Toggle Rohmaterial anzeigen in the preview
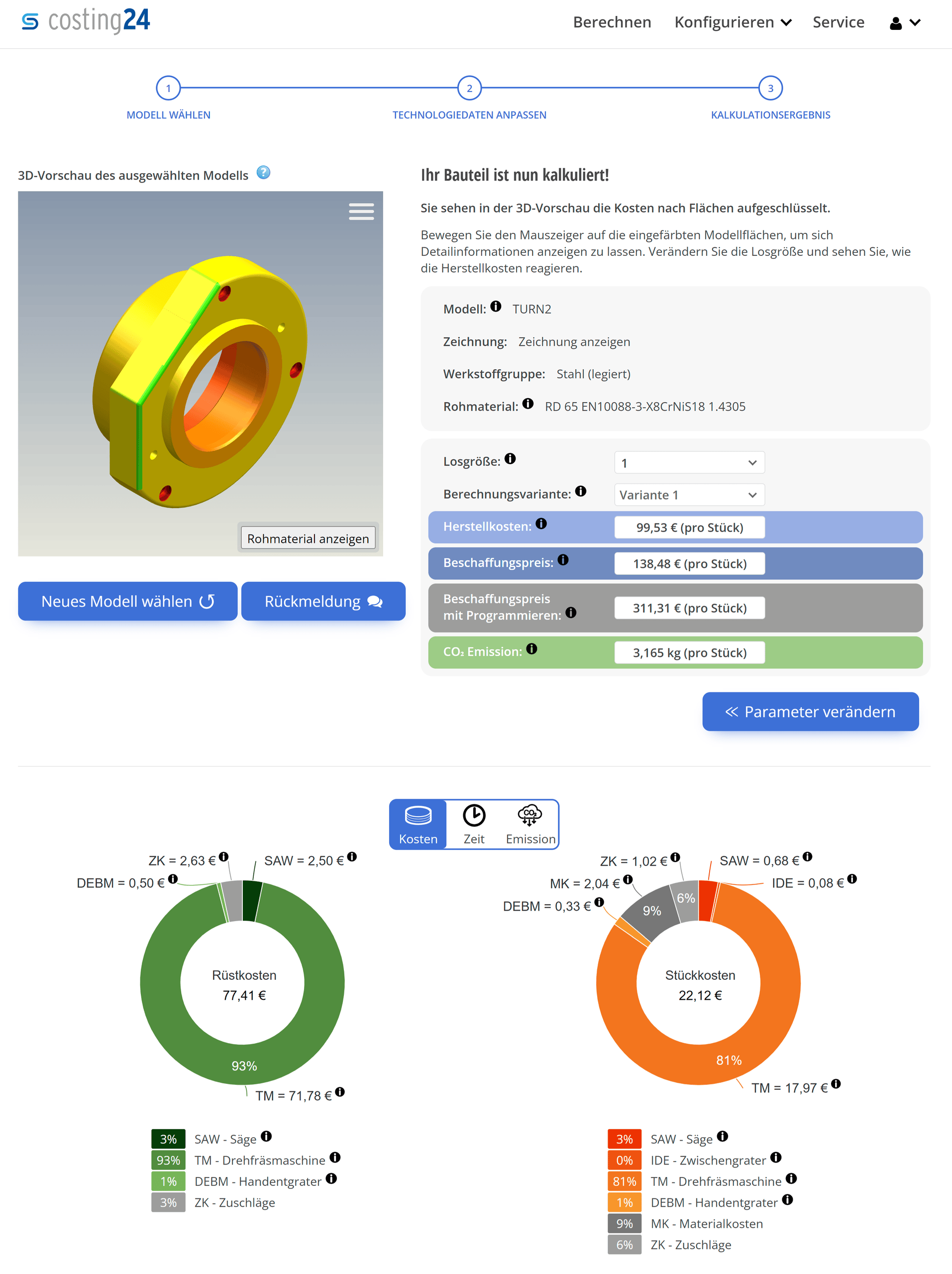Viewport: 952px width, 1274px height. (x=308, y=538)
